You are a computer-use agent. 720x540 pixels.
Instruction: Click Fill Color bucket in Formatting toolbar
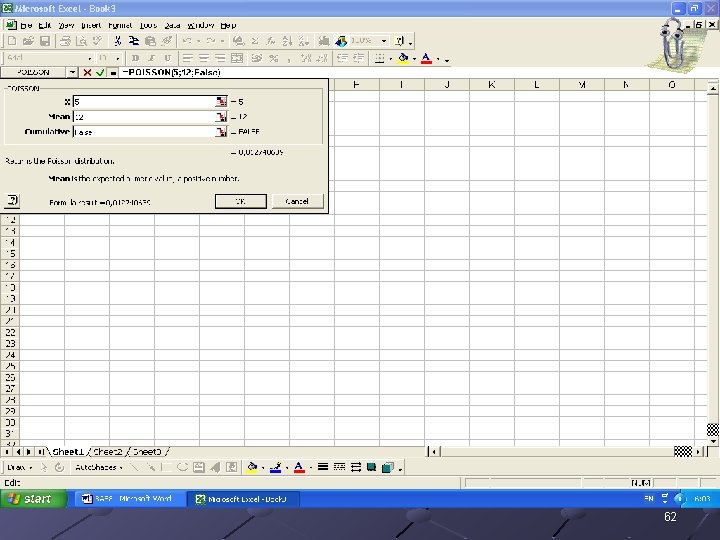tap(404, 58)
